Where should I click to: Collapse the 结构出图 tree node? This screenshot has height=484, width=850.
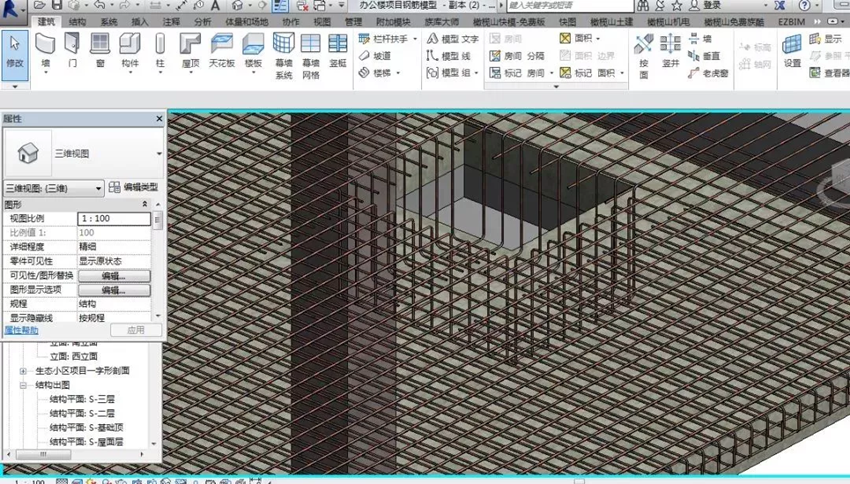(x=23, y=384)
